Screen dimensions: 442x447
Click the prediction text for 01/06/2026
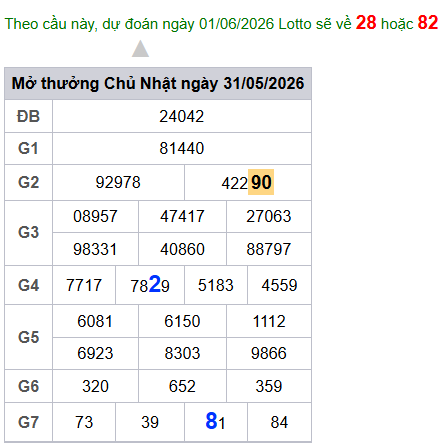tap(221, 23)
